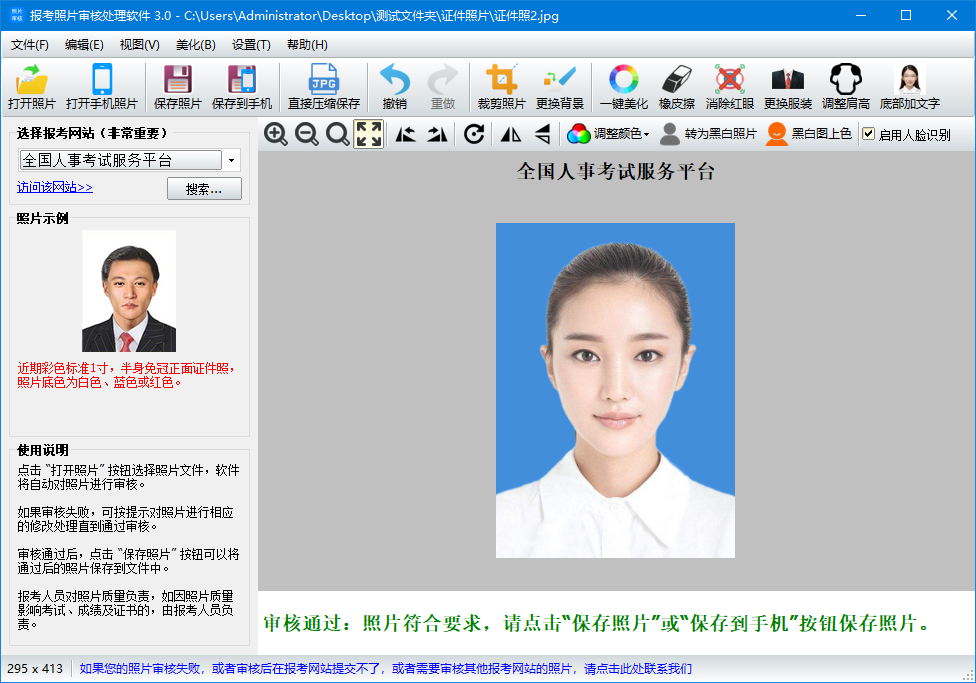Click the 底部加文字 icon

909,87
